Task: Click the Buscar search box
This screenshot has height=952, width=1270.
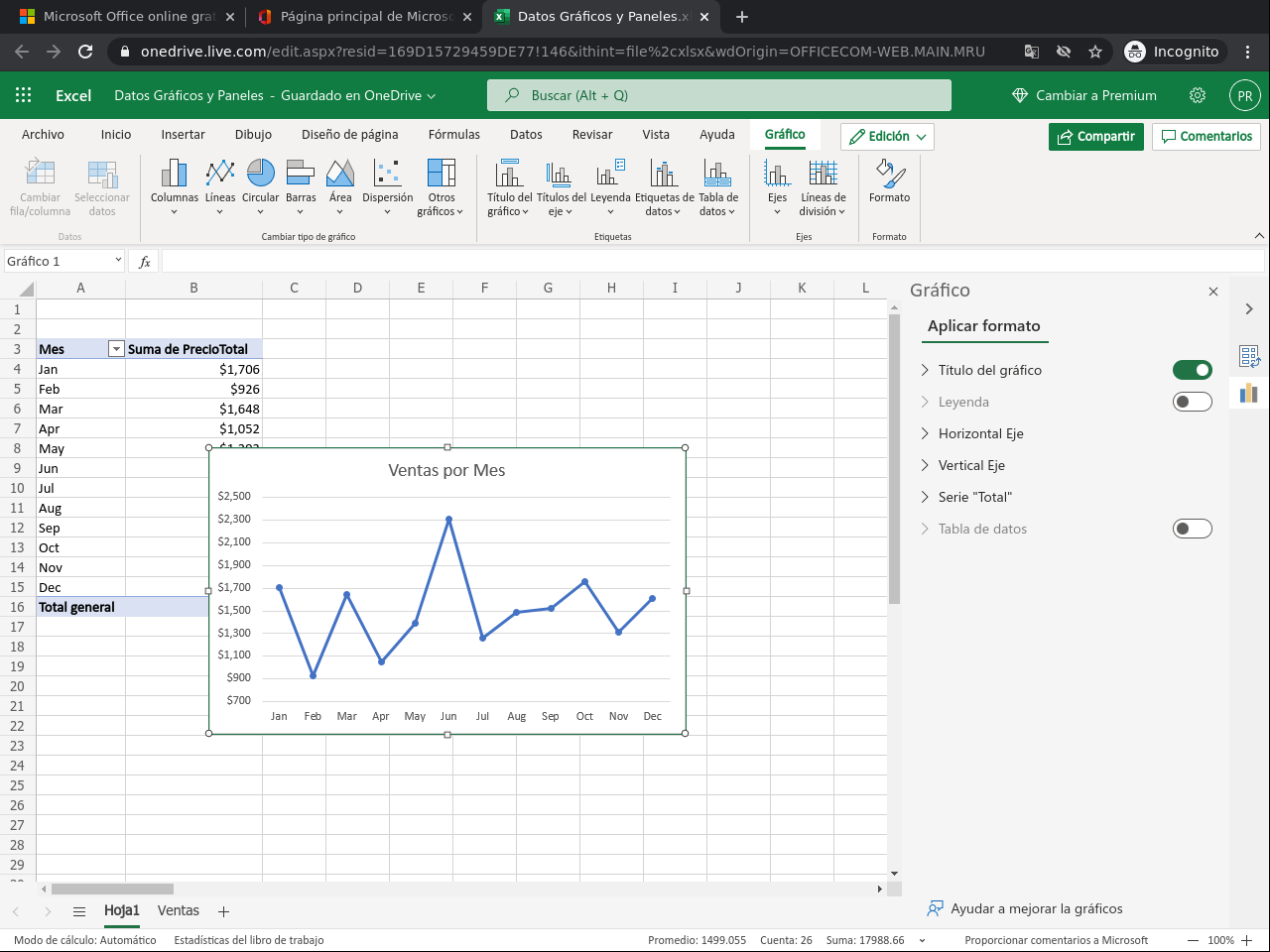Action: point(718,95)
